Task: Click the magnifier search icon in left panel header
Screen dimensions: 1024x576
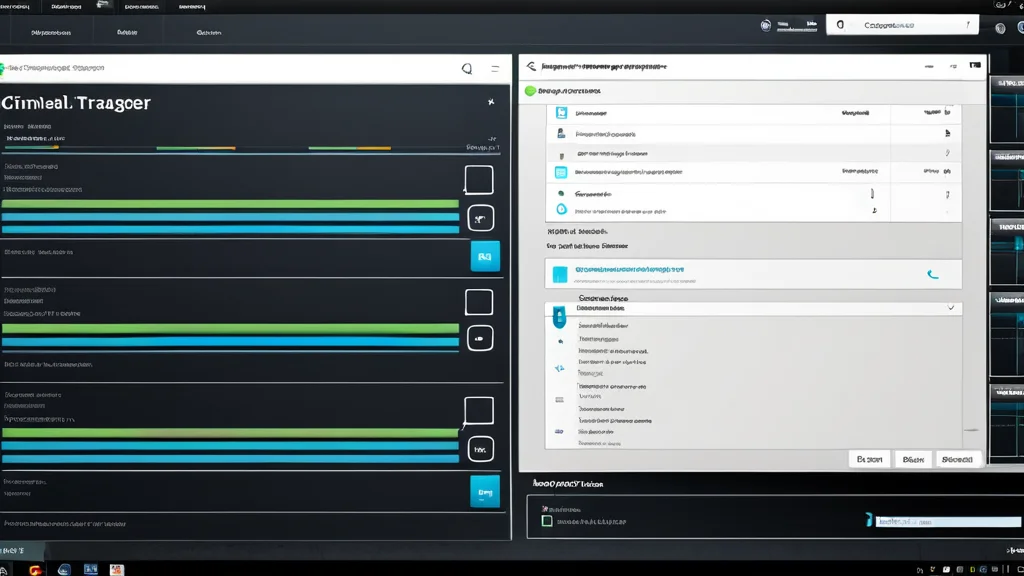Action: (467, 69)
